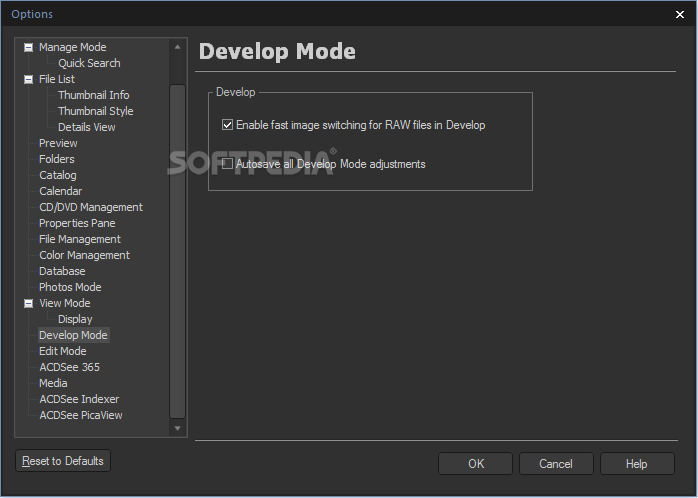This screenshot has height=498, width=698.
Task: Open Thumbnail Info settings
Action: point(93,95)
